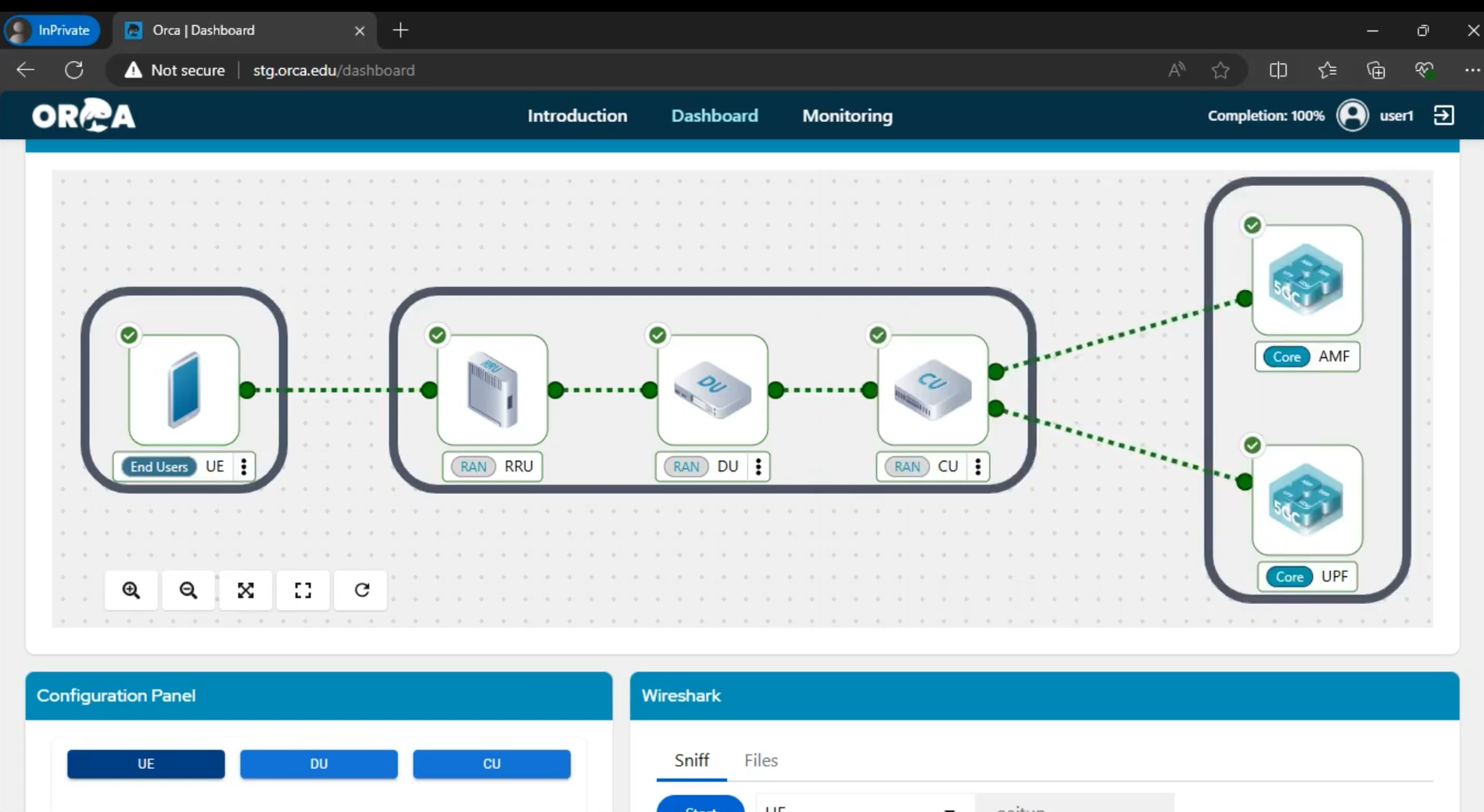Switch to the Files tab in Wireshark
Screen dimensions: 1484x812
760,760
